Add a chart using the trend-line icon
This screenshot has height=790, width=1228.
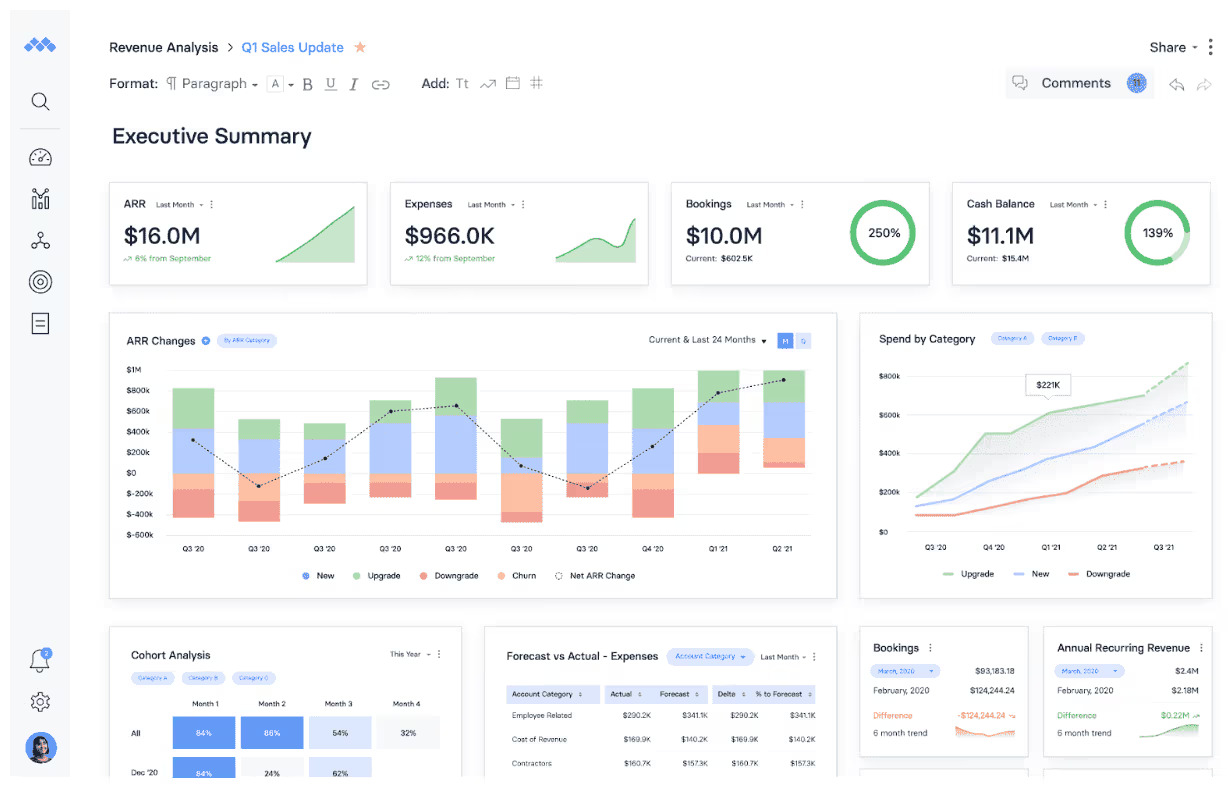(x=487, y=84)
